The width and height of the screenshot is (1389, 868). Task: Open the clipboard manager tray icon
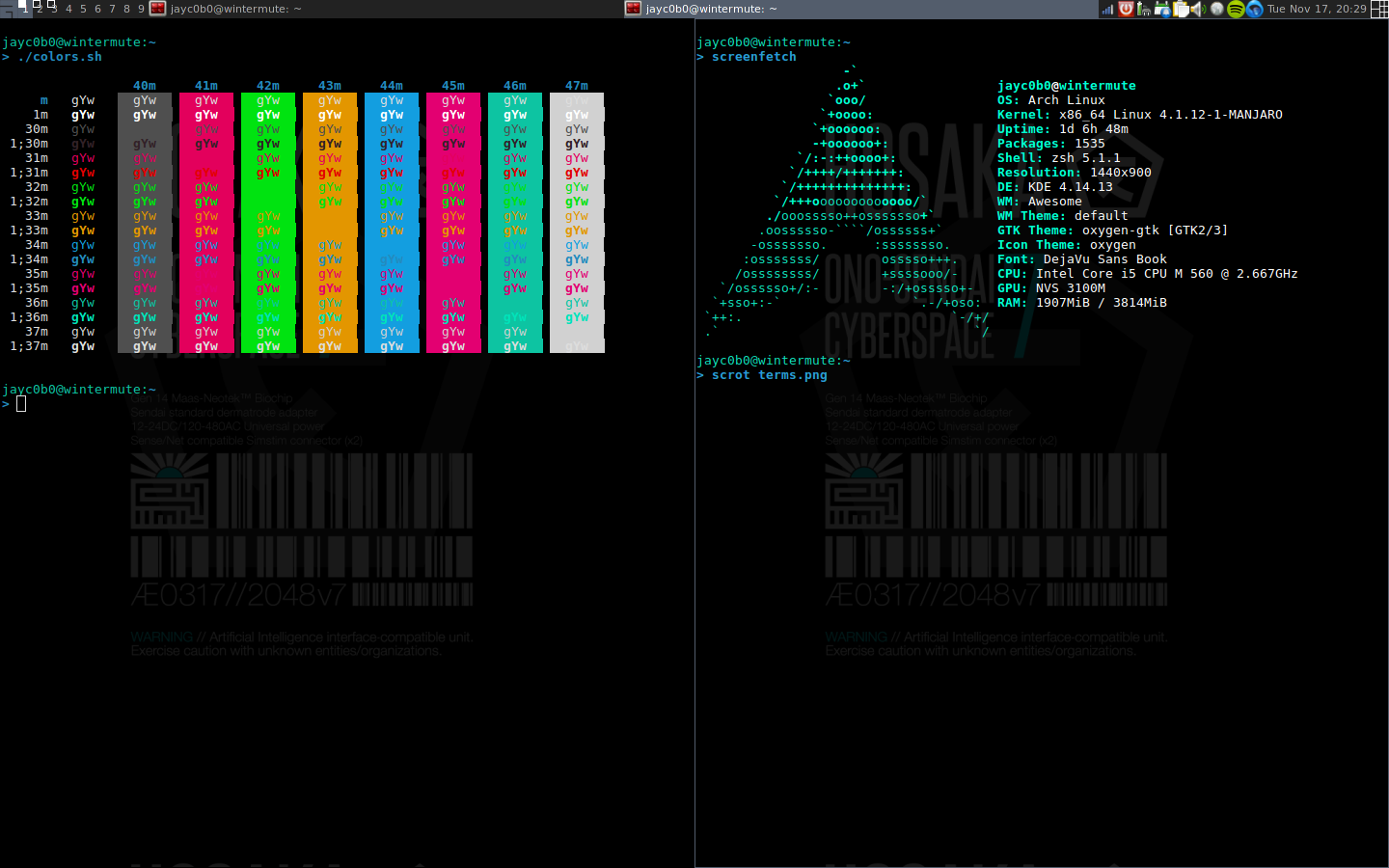click(1181, 10)
